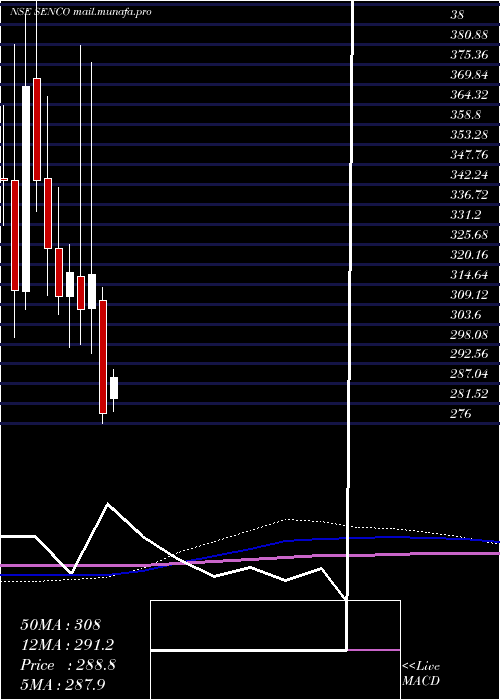Select the 342.24 price axis label
500x700 pixels.
point(470,175)
